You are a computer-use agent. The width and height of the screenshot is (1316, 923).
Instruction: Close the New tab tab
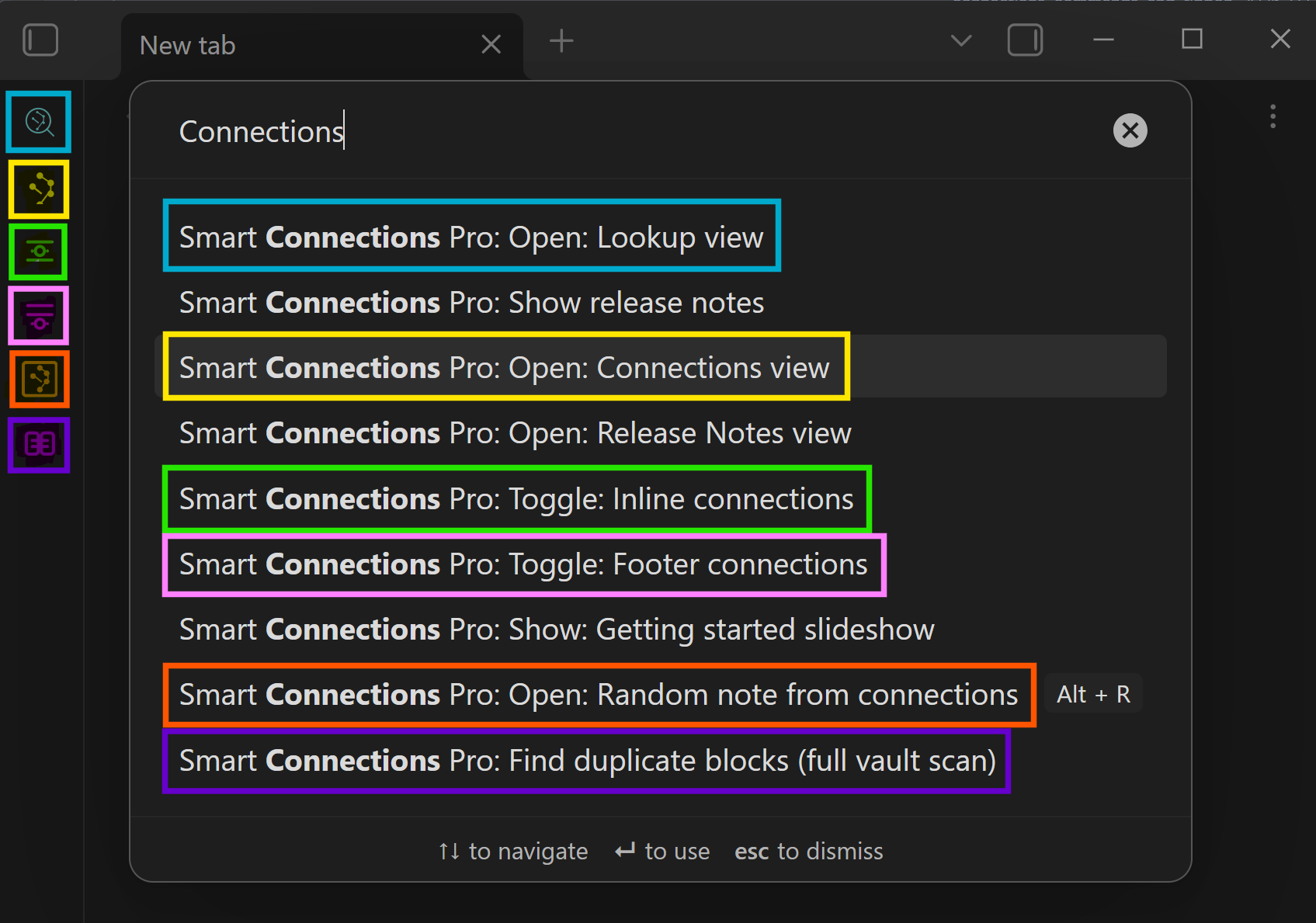(x=491, y=44)
